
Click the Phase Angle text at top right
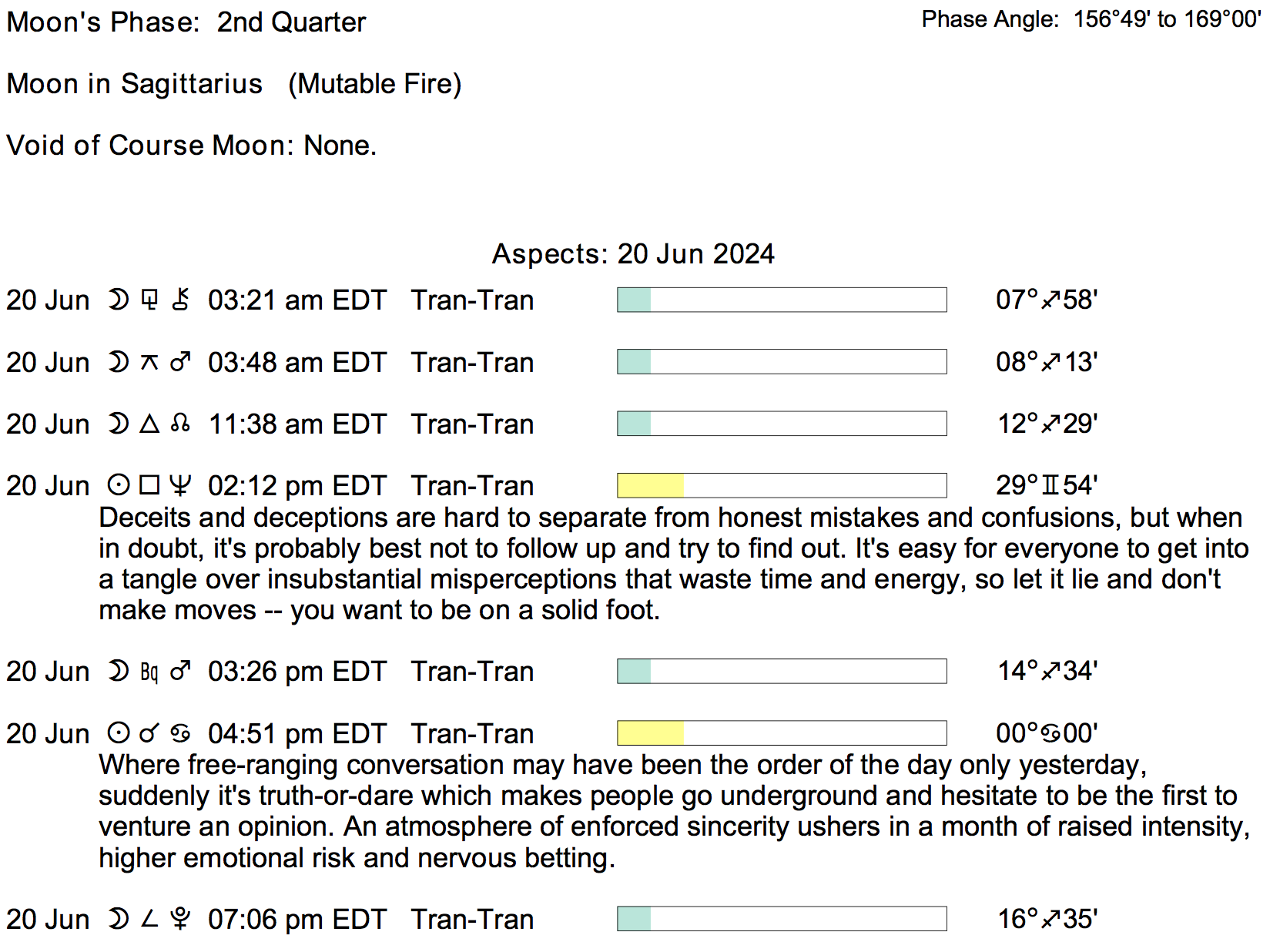click(x=1091, y=19)
